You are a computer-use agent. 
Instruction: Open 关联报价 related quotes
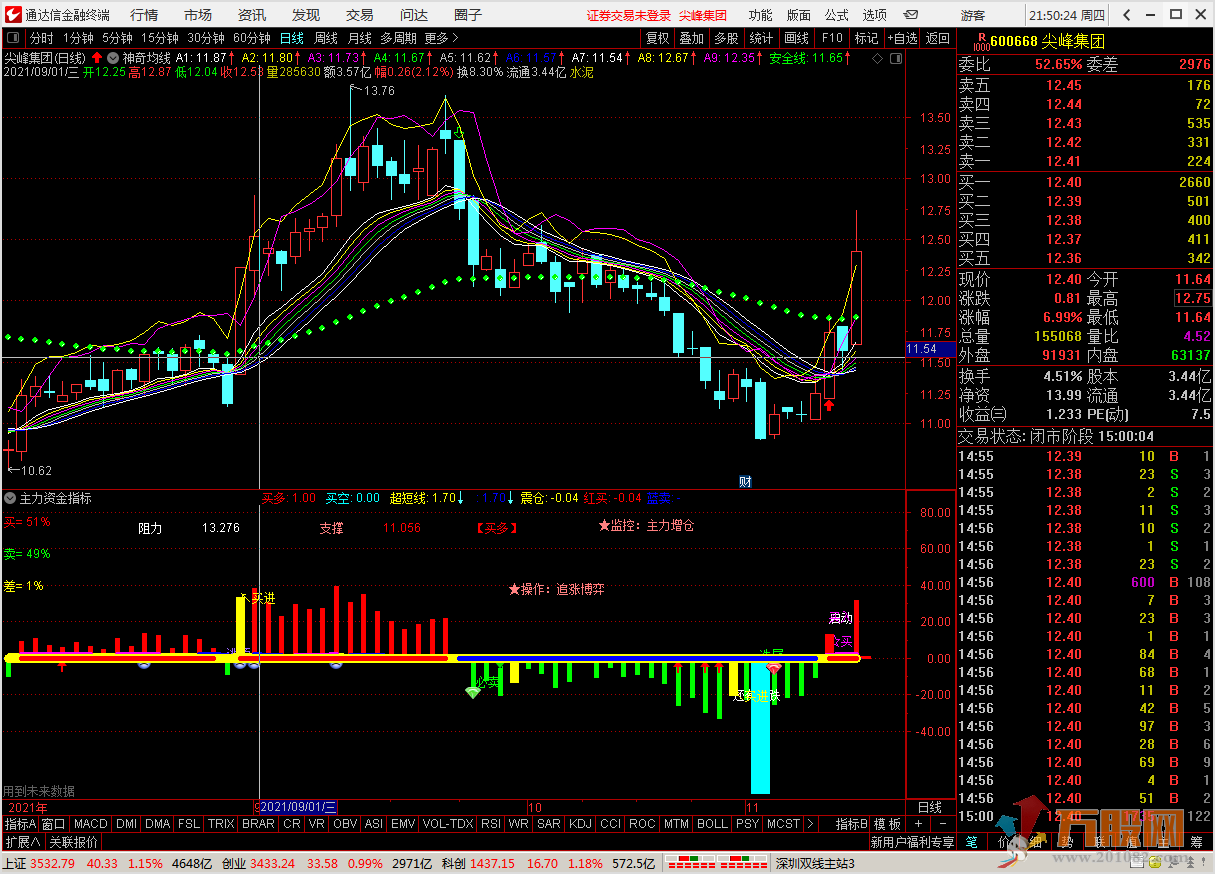point(73,843)
